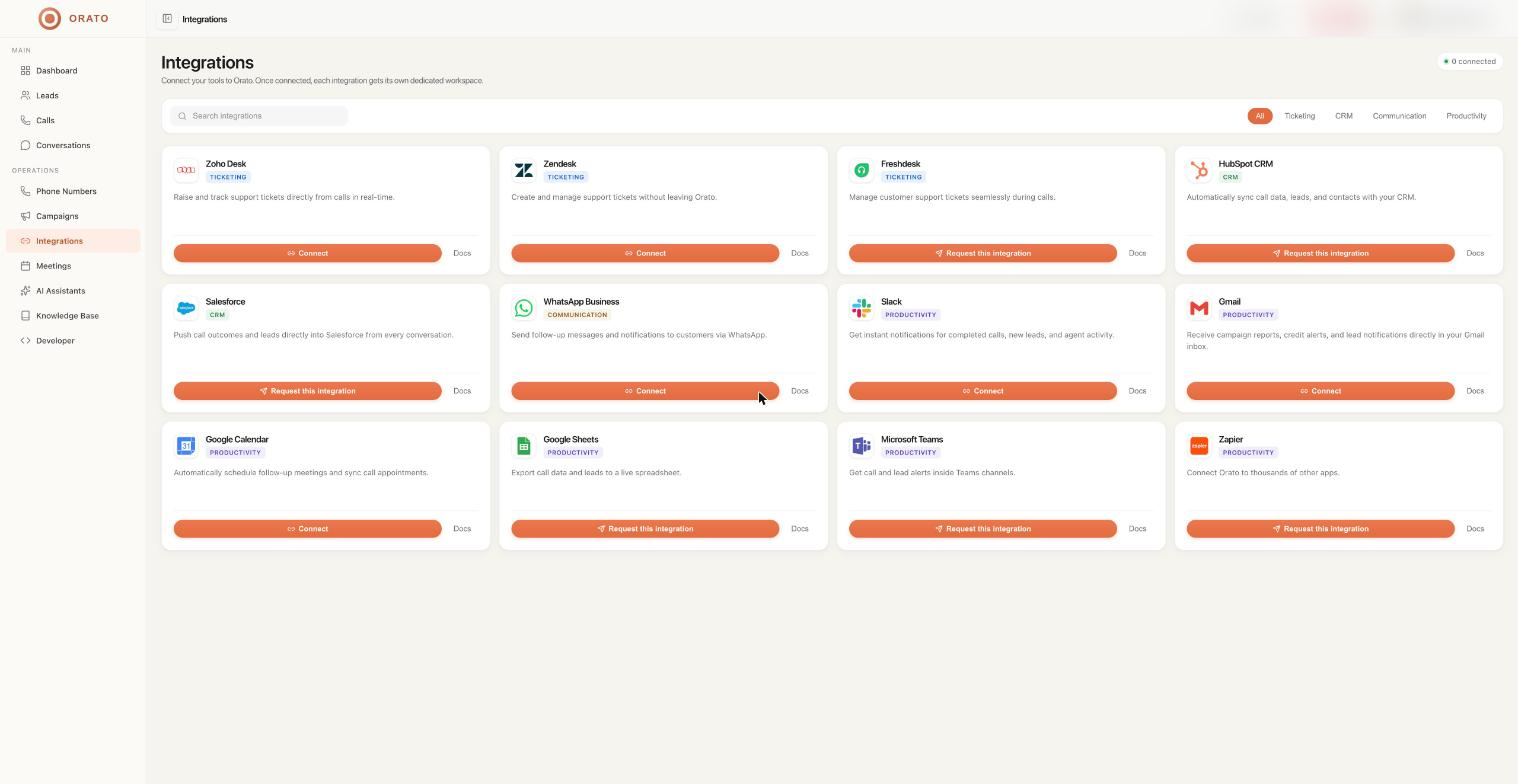
Task: Open Conversations in the sidebar
Action: [x=73, y=145]
